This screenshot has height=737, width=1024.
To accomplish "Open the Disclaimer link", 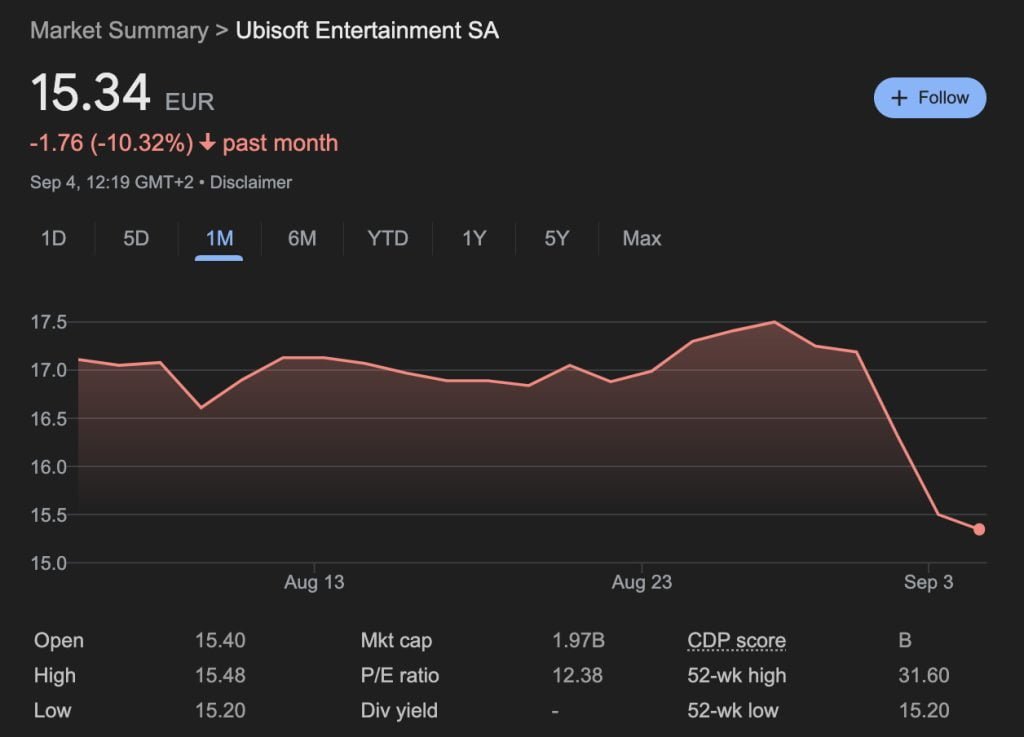I will coord(251,182).
